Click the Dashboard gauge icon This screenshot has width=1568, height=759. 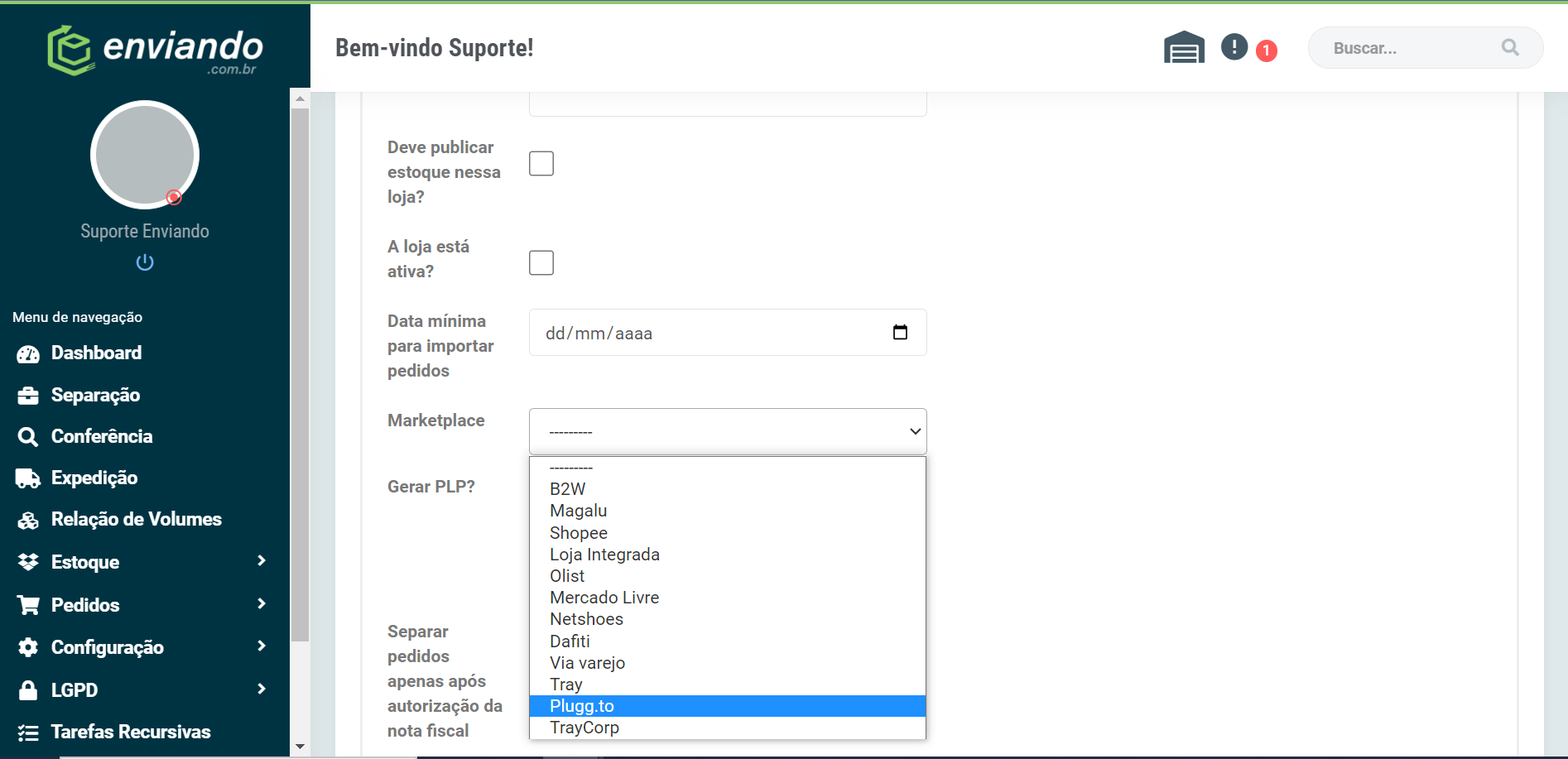pyautogui.click(x=28, y=354)
